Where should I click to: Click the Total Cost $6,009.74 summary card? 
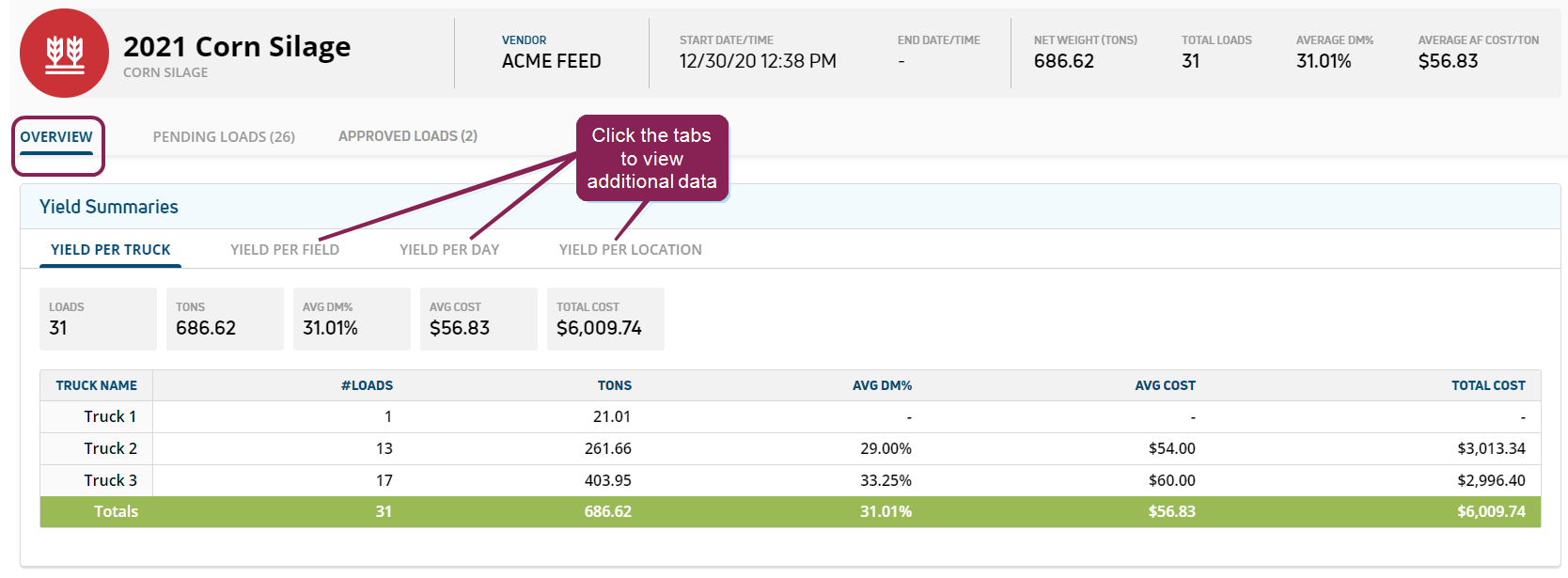click(604, 320)
